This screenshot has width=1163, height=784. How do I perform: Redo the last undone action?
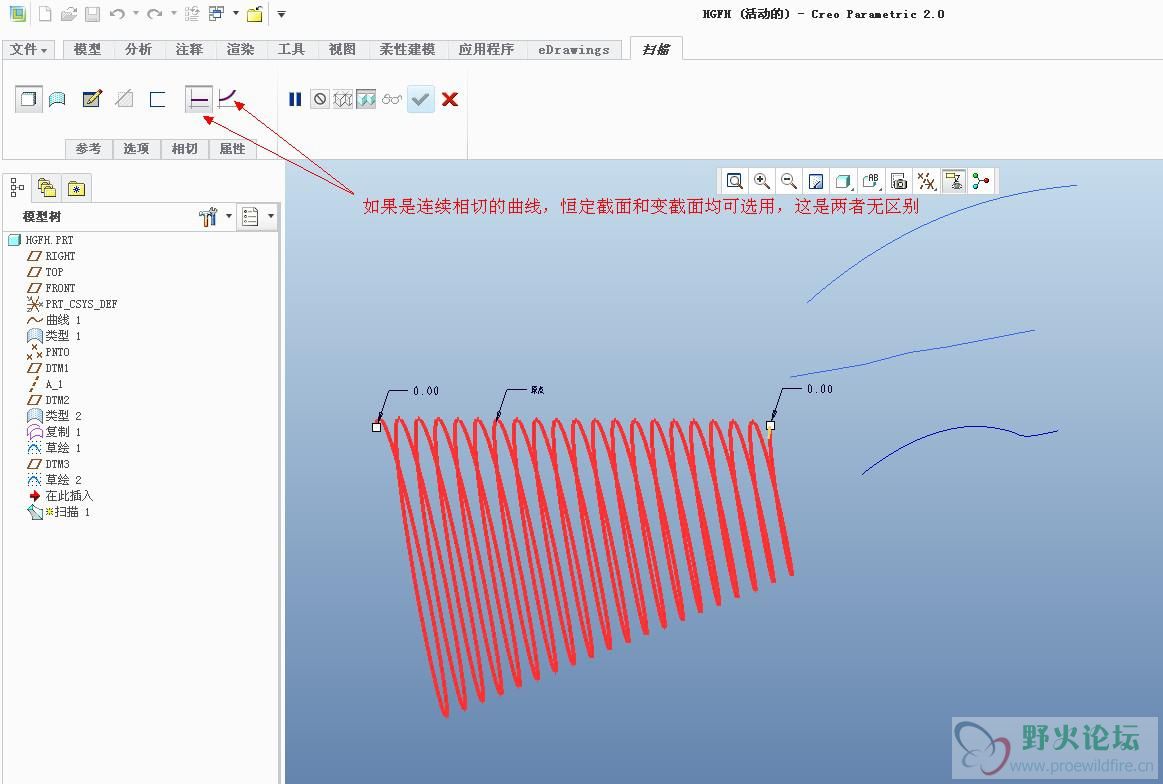coord(154,13)
